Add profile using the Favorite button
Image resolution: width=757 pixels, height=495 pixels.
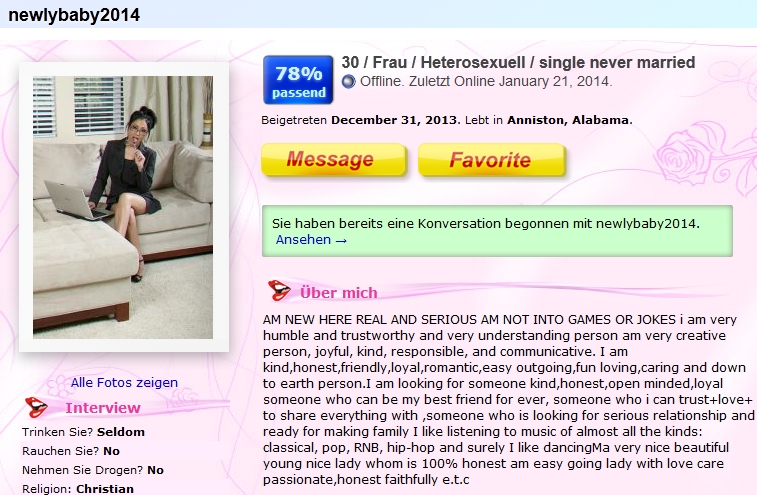pos(491,159)
